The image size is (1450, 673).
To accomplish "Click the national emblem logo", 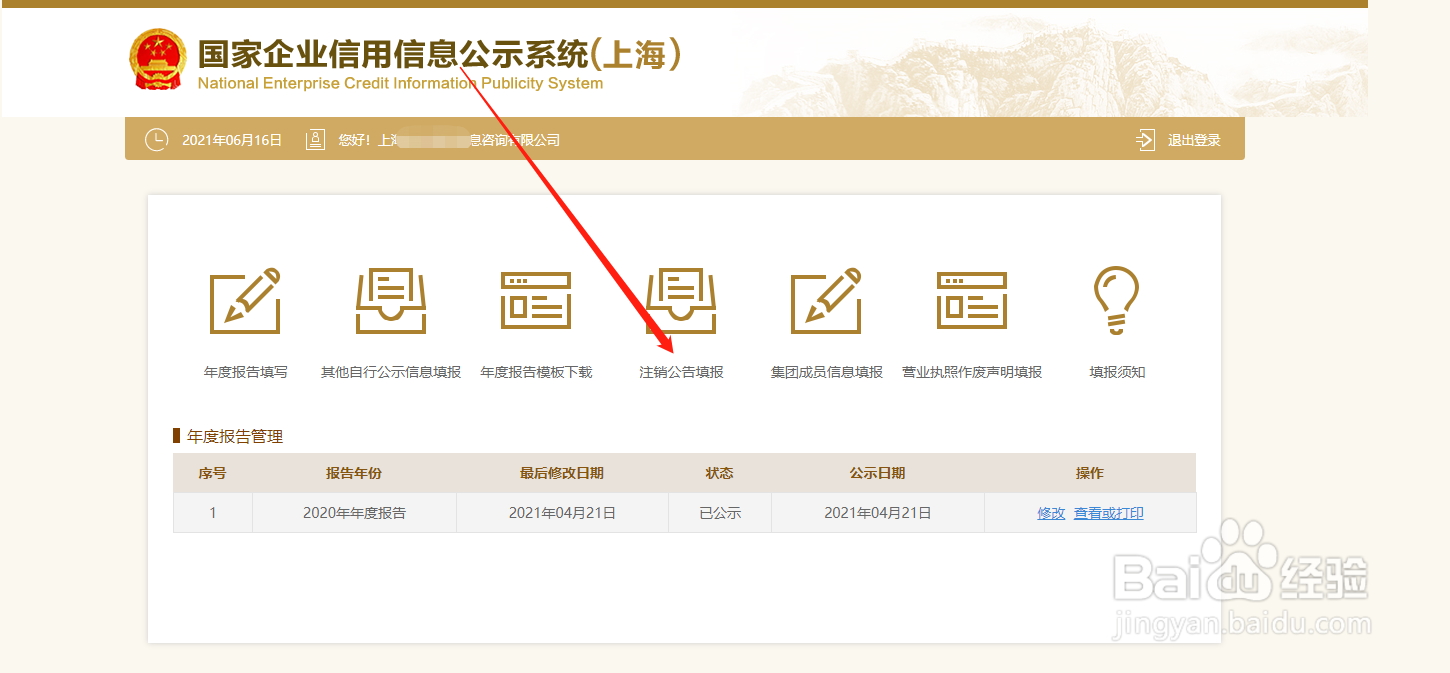I will (157, 59).
